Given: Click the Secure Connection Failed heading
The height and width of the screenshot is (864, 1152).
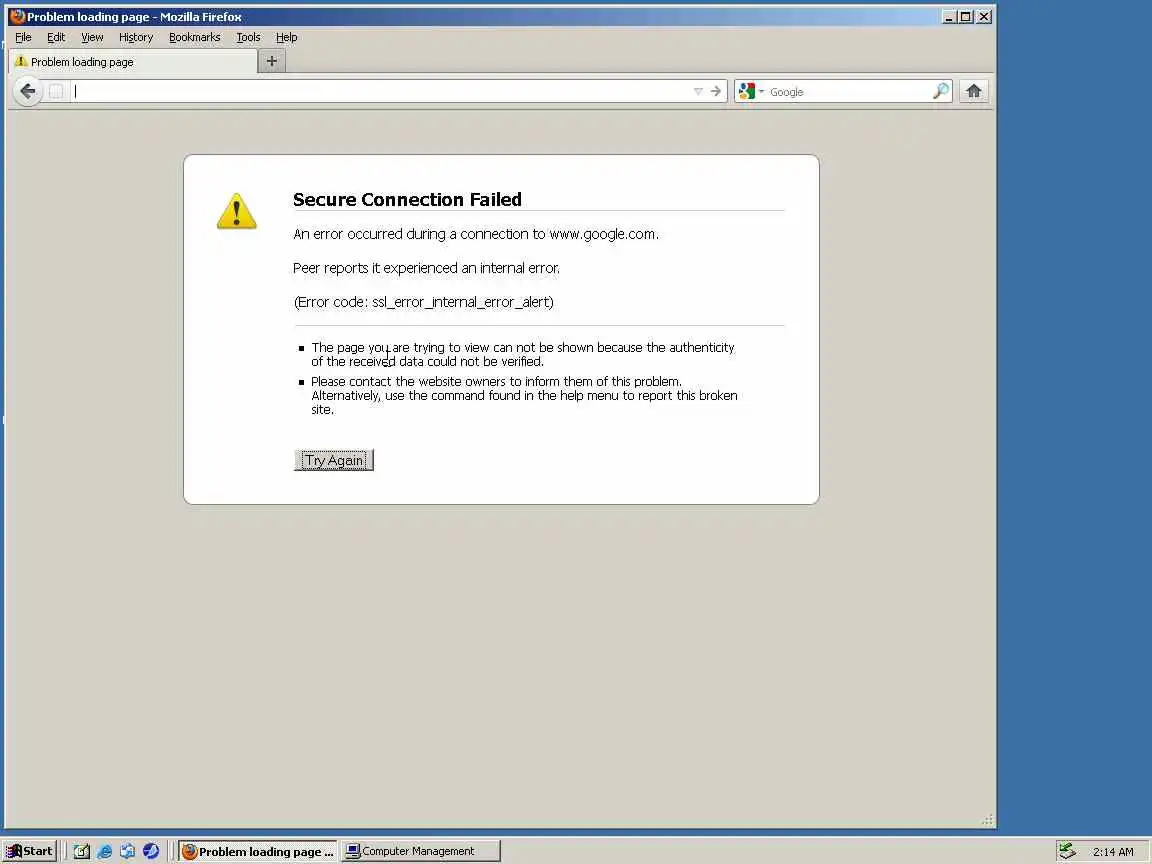Looking at the screenshot, I should click(x=407, y=200).
